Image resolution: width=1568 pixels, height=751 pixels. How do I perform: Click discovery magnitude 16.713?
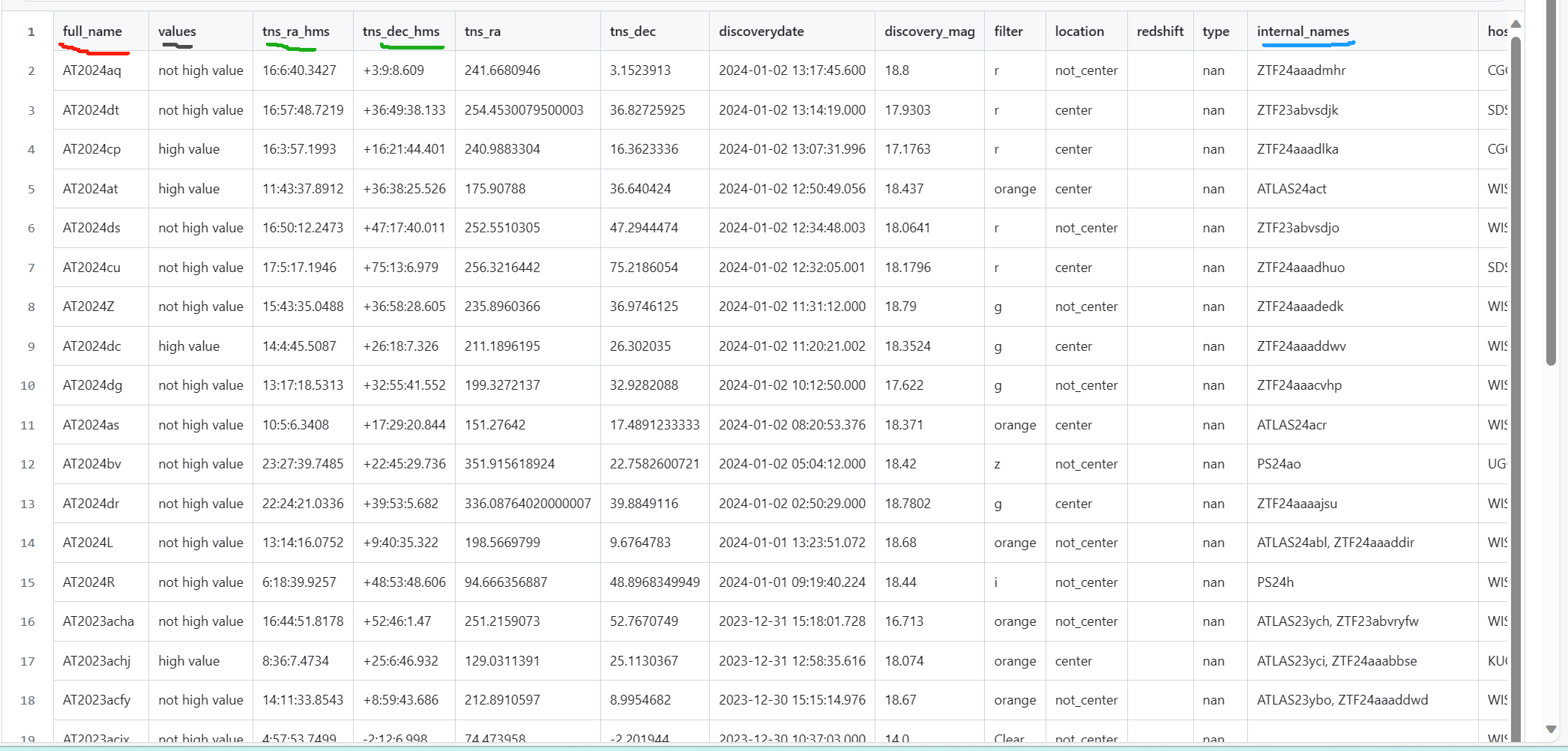[x=904, y=621]
